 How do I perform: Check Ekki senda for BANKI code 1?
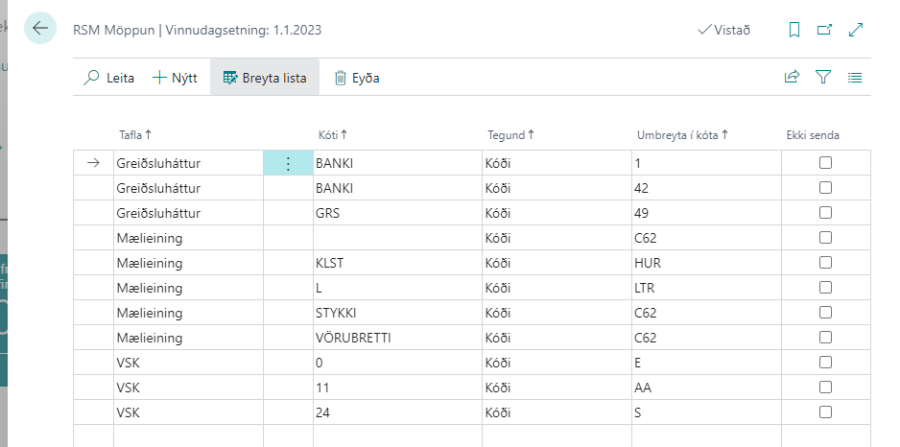pyautogui.click(x=826, y=163)
